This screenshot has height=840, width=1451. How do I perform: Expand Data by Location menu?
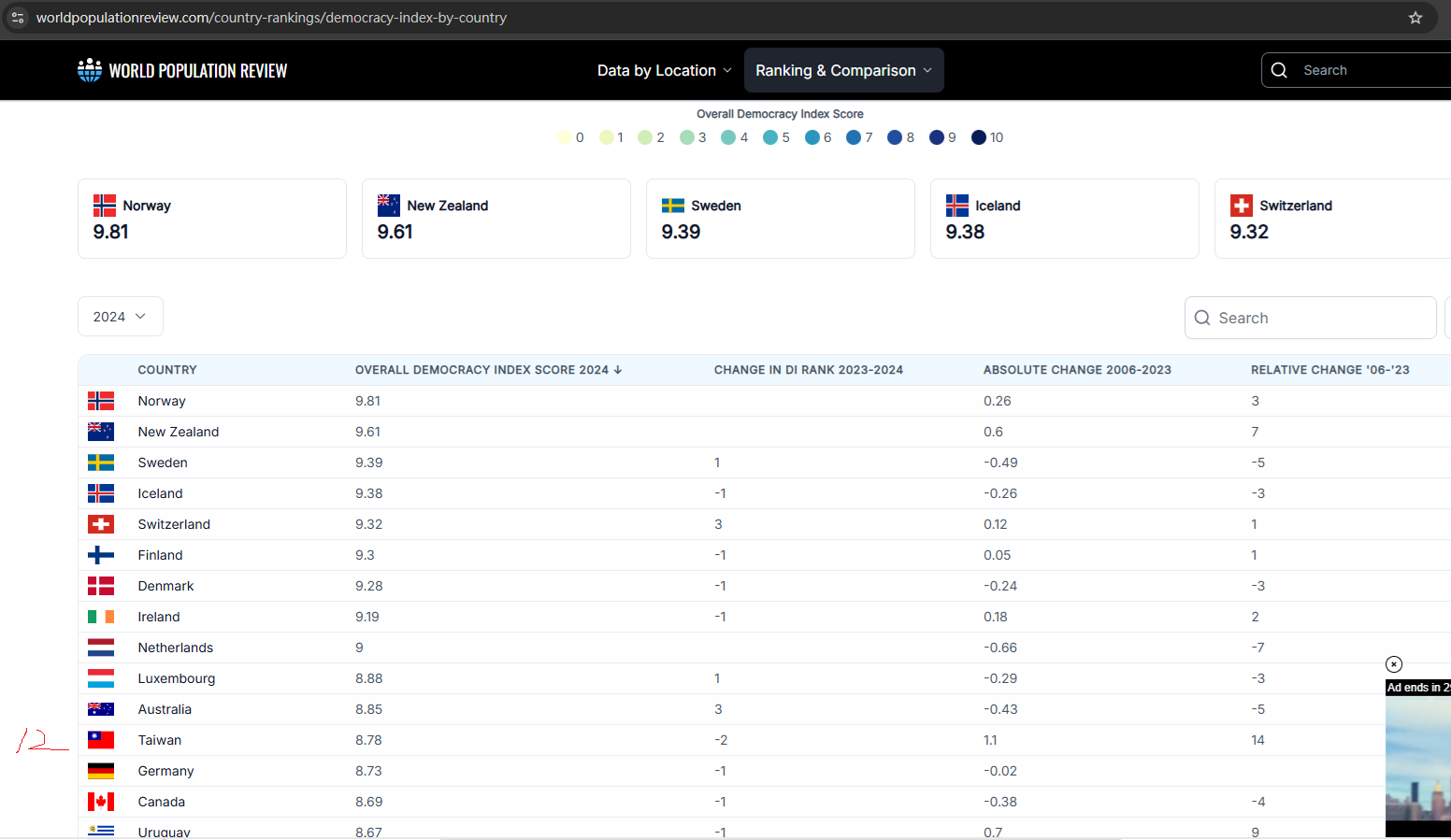(x=664, y=70)
